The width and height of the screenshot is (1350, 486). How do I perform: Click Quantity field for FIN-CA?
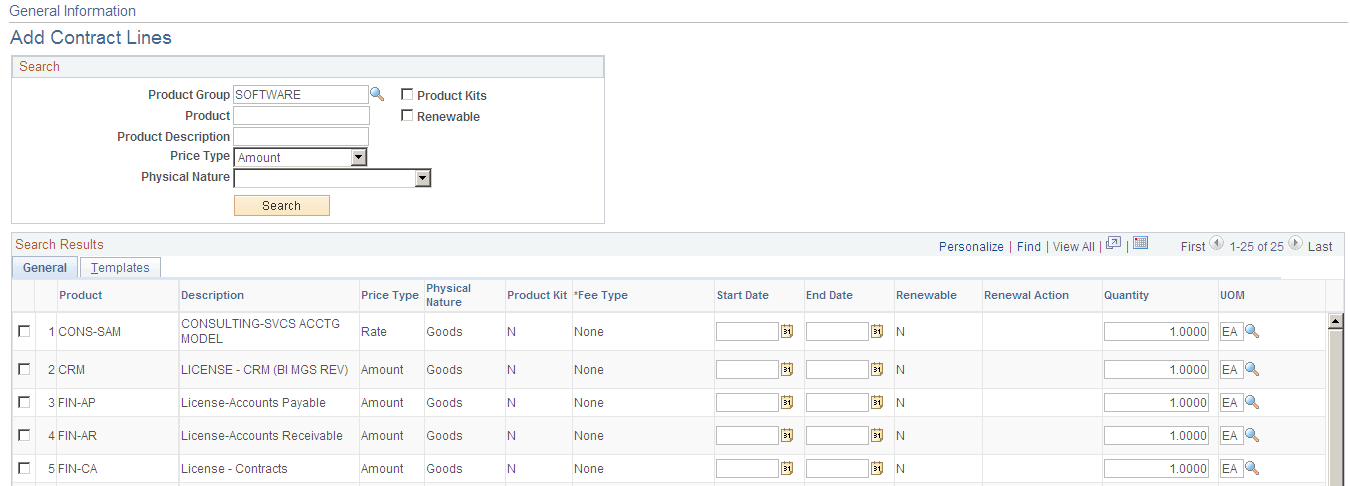click(1157, 468)
